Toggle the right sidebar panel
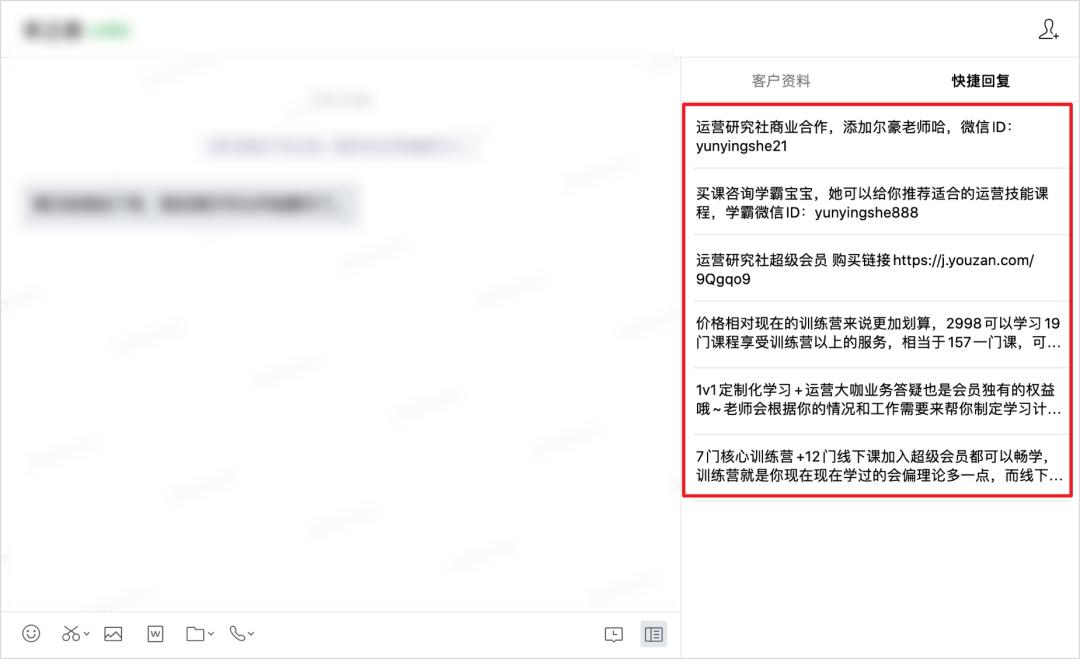 coord(654,634)
